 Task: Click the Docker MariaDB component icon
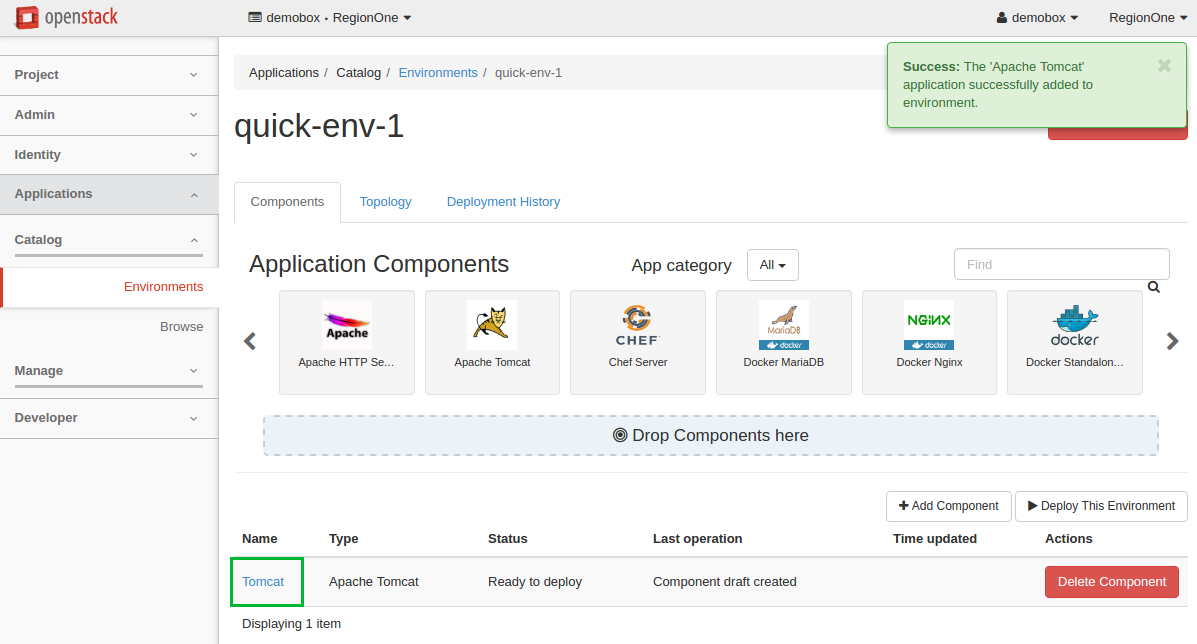783,324
